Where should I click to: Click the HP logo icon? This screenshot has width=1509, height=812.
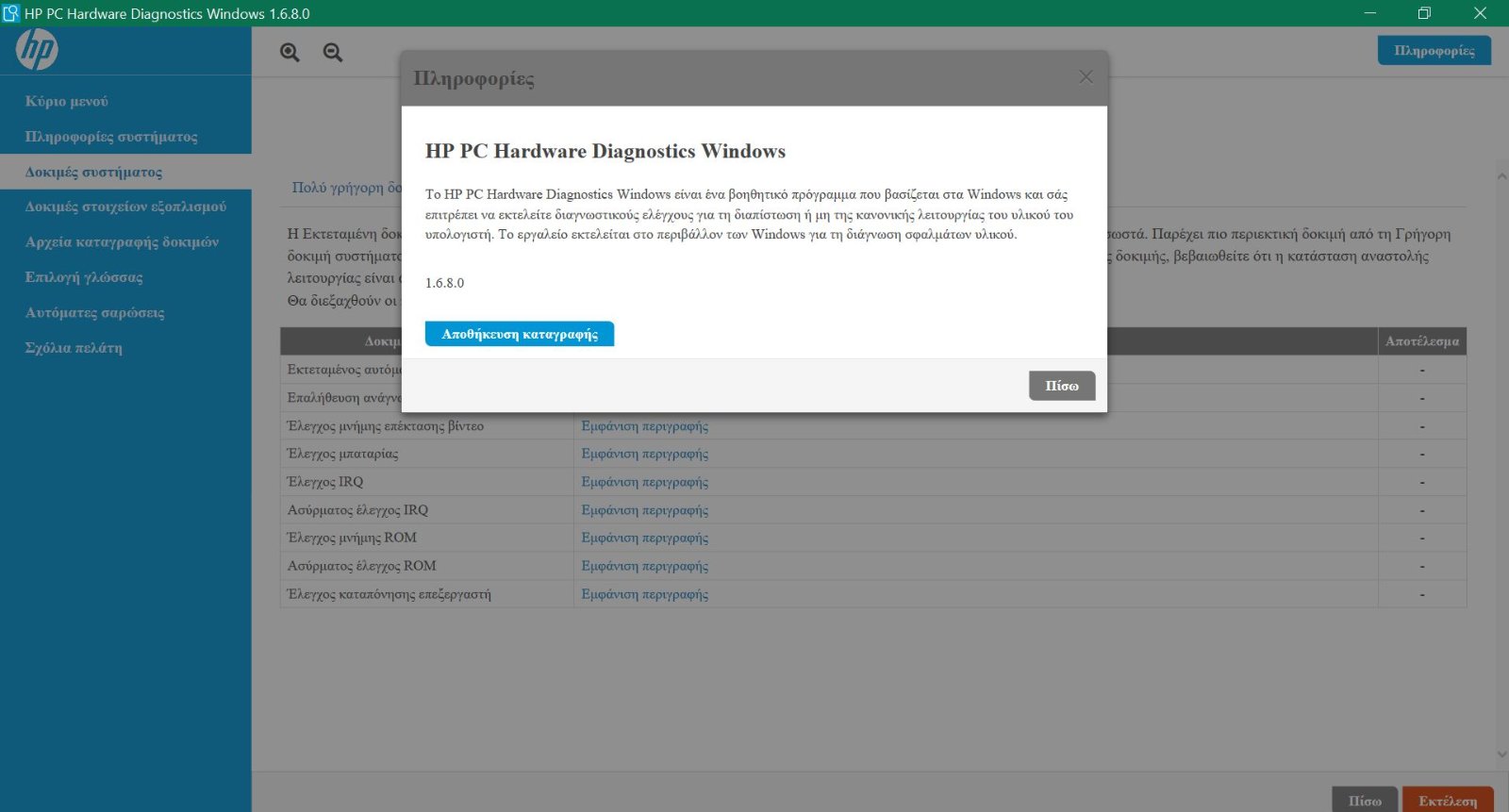pos(37,50)
